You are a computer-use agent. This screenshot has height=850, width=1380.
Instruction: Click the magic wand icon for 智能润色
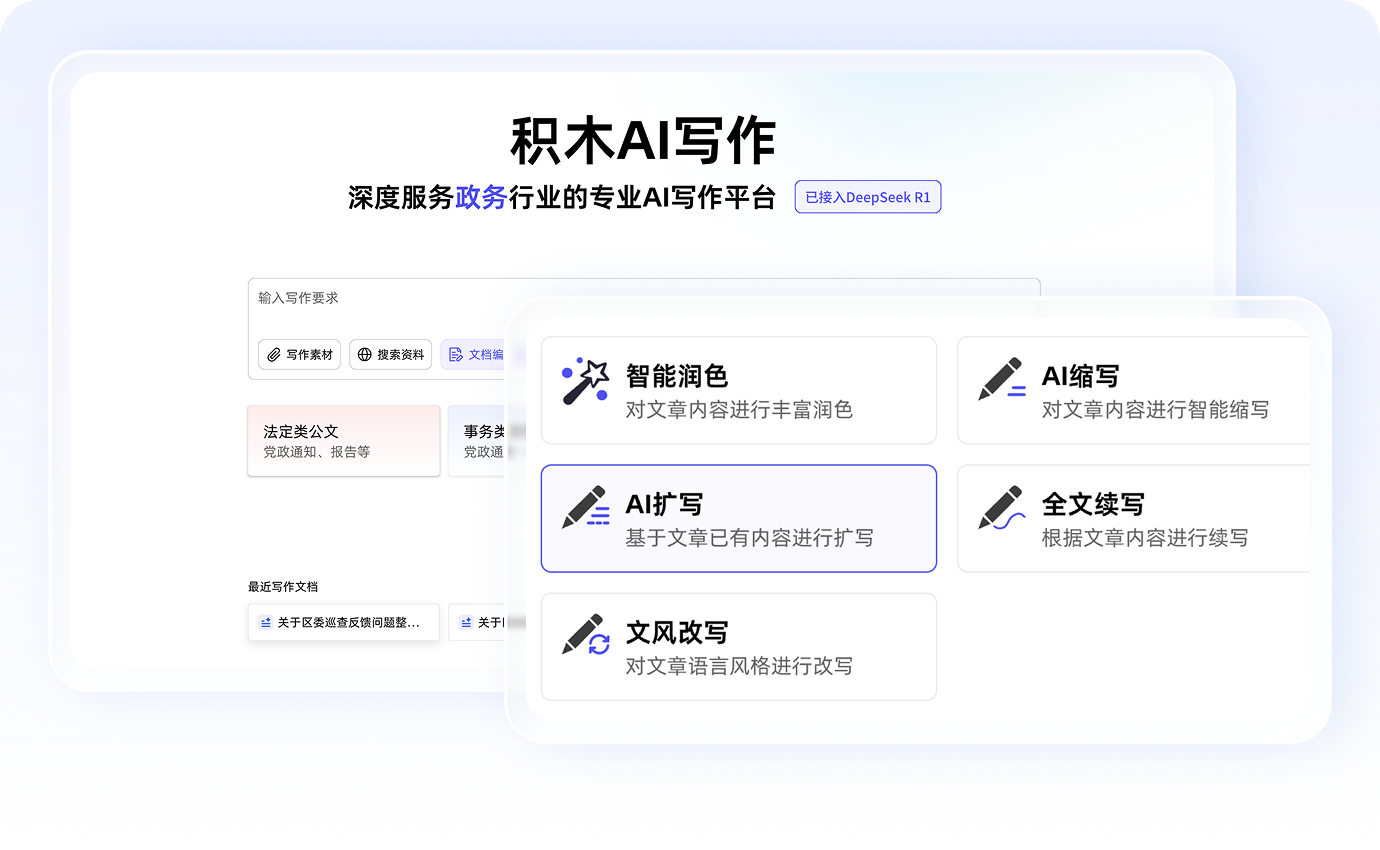coord(586,381)
